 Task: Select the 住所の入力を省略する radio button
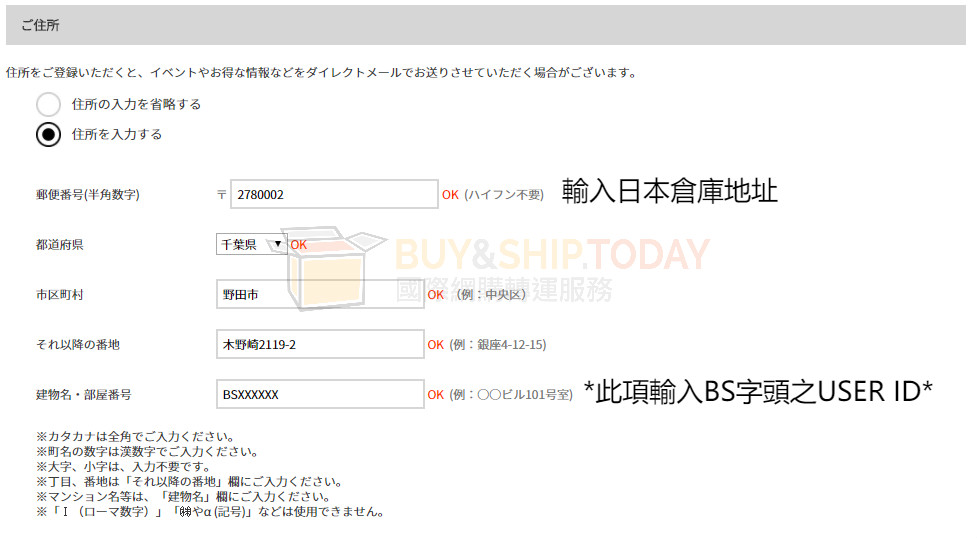point(48,104)
